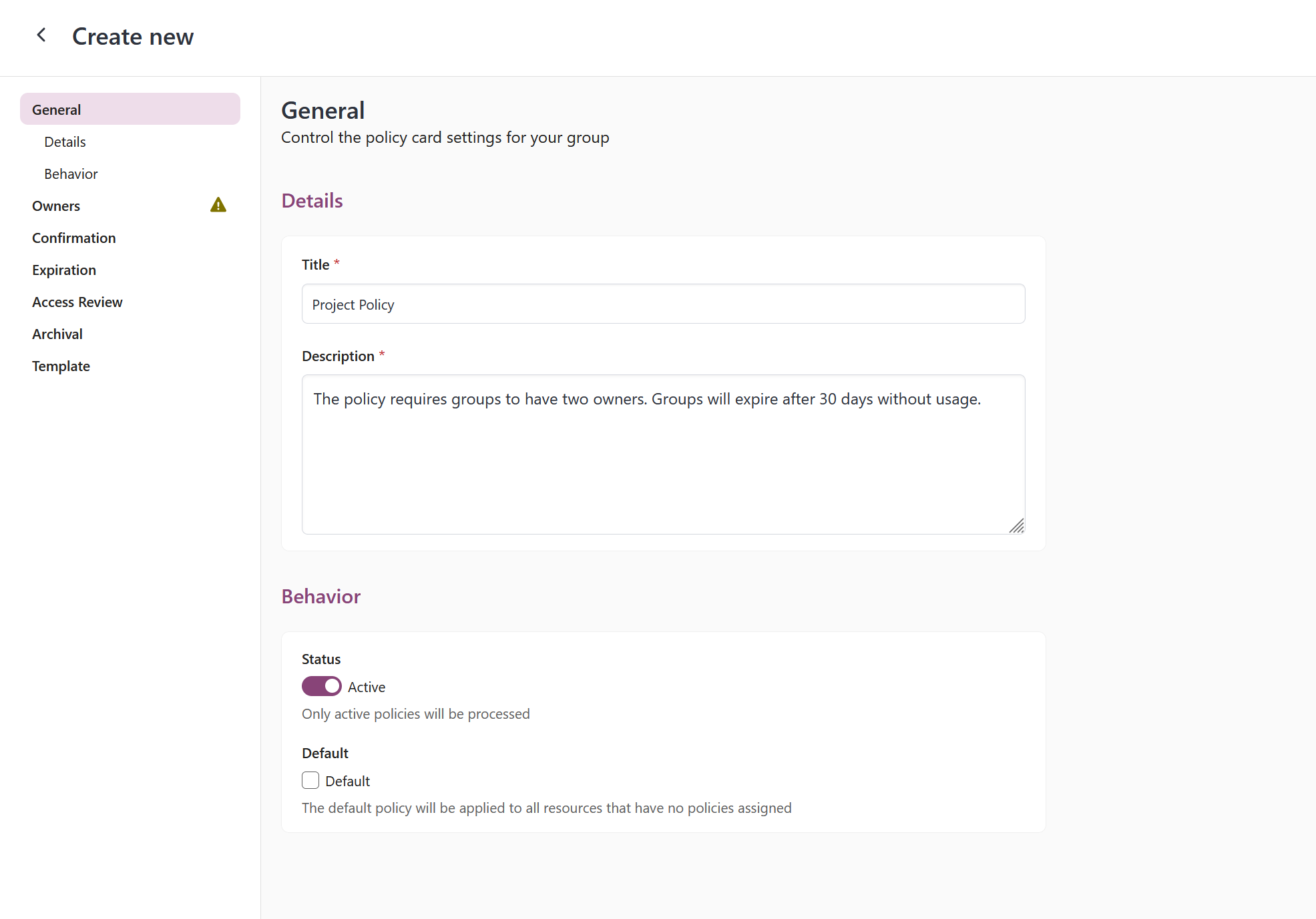
Task: Click the description textarea resize handle
Action: 1016,526
